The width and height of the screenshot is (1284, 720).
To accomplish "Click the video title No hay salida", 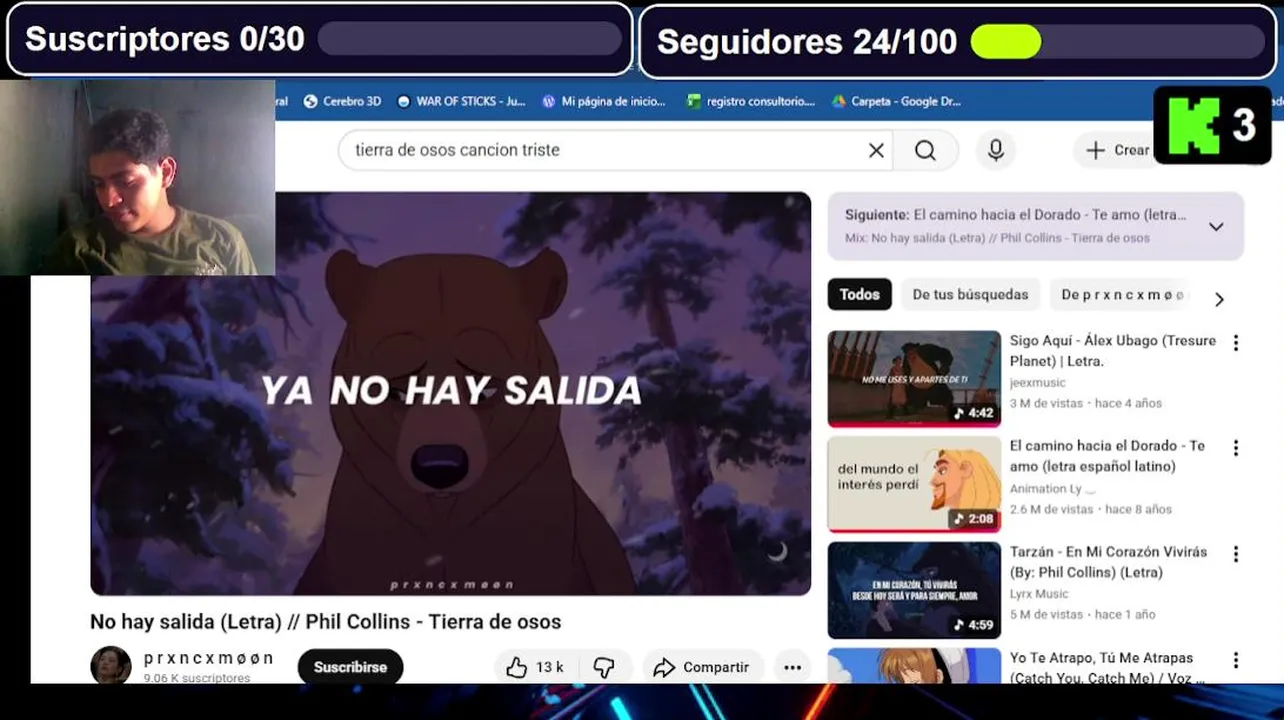I will coord(325,622).
